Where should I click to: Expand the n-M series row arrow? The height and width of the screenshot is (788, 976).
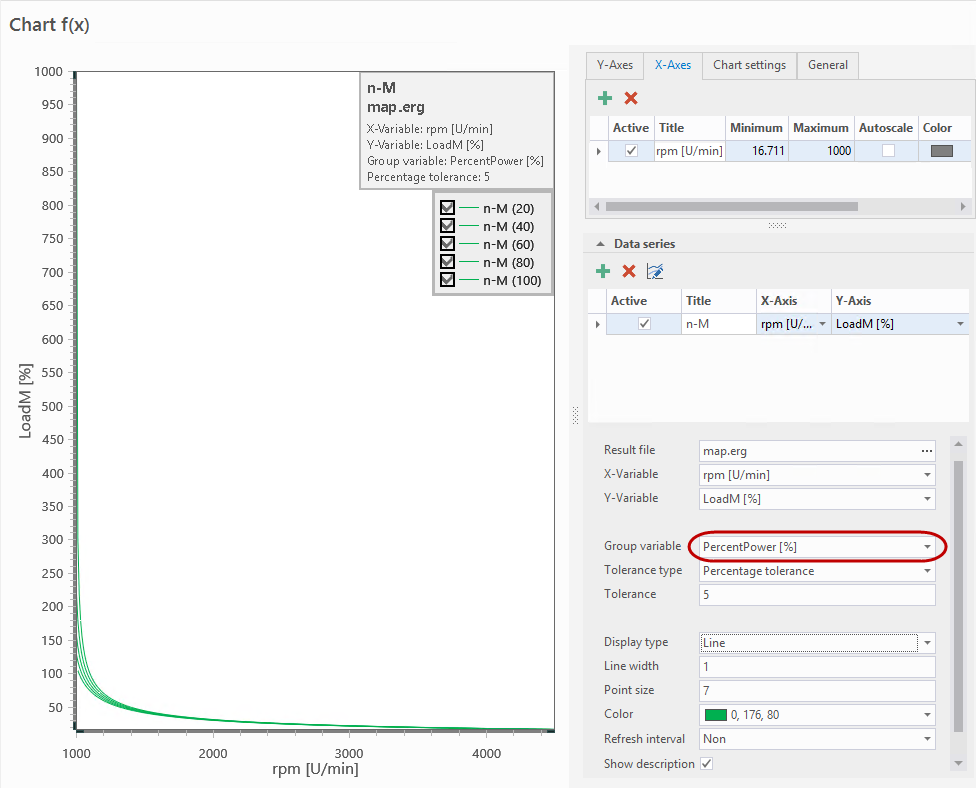(x=598, y=324)
